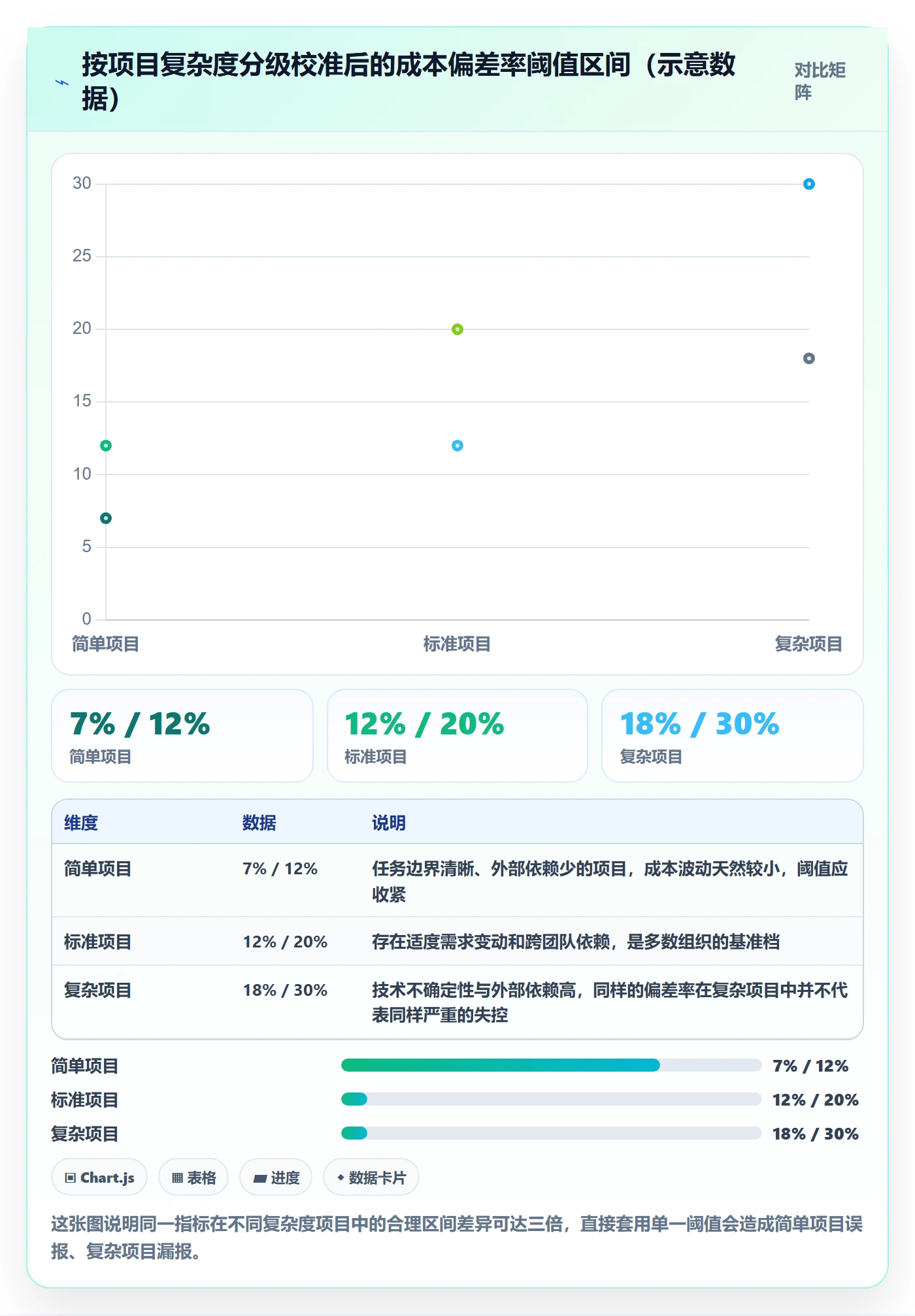Click the lightning icon beside the title

[x=62, y=83]
